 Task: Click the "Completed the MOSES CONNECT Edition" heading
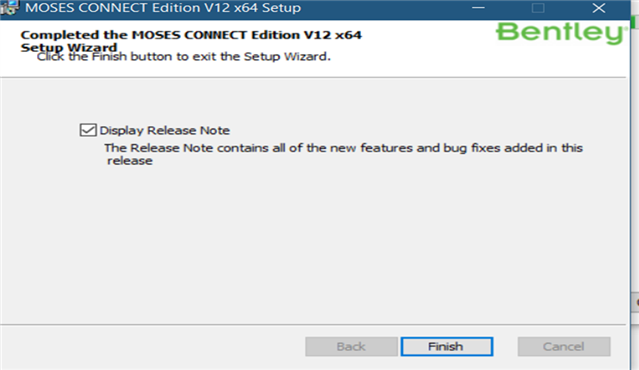click(x=191, y=35)
